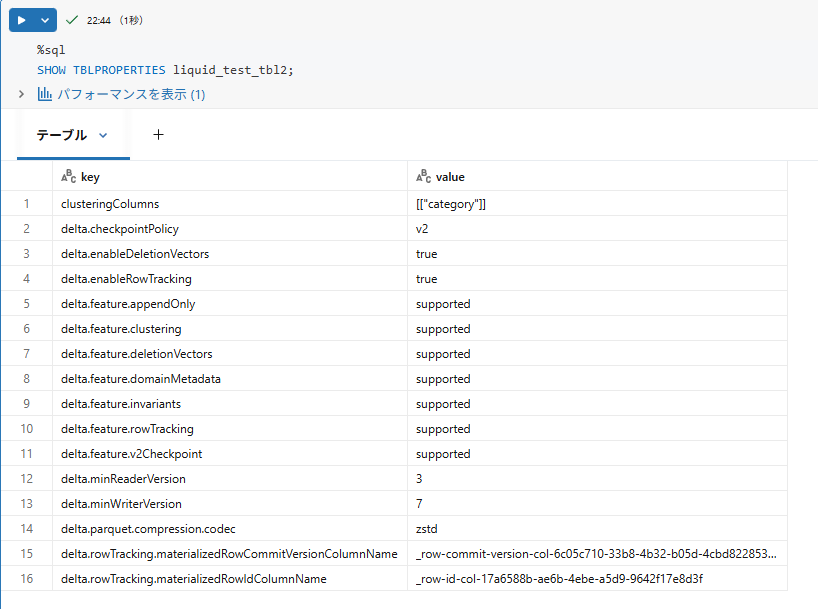Select the delta.minWriterVersion cell

pos(230,504)
